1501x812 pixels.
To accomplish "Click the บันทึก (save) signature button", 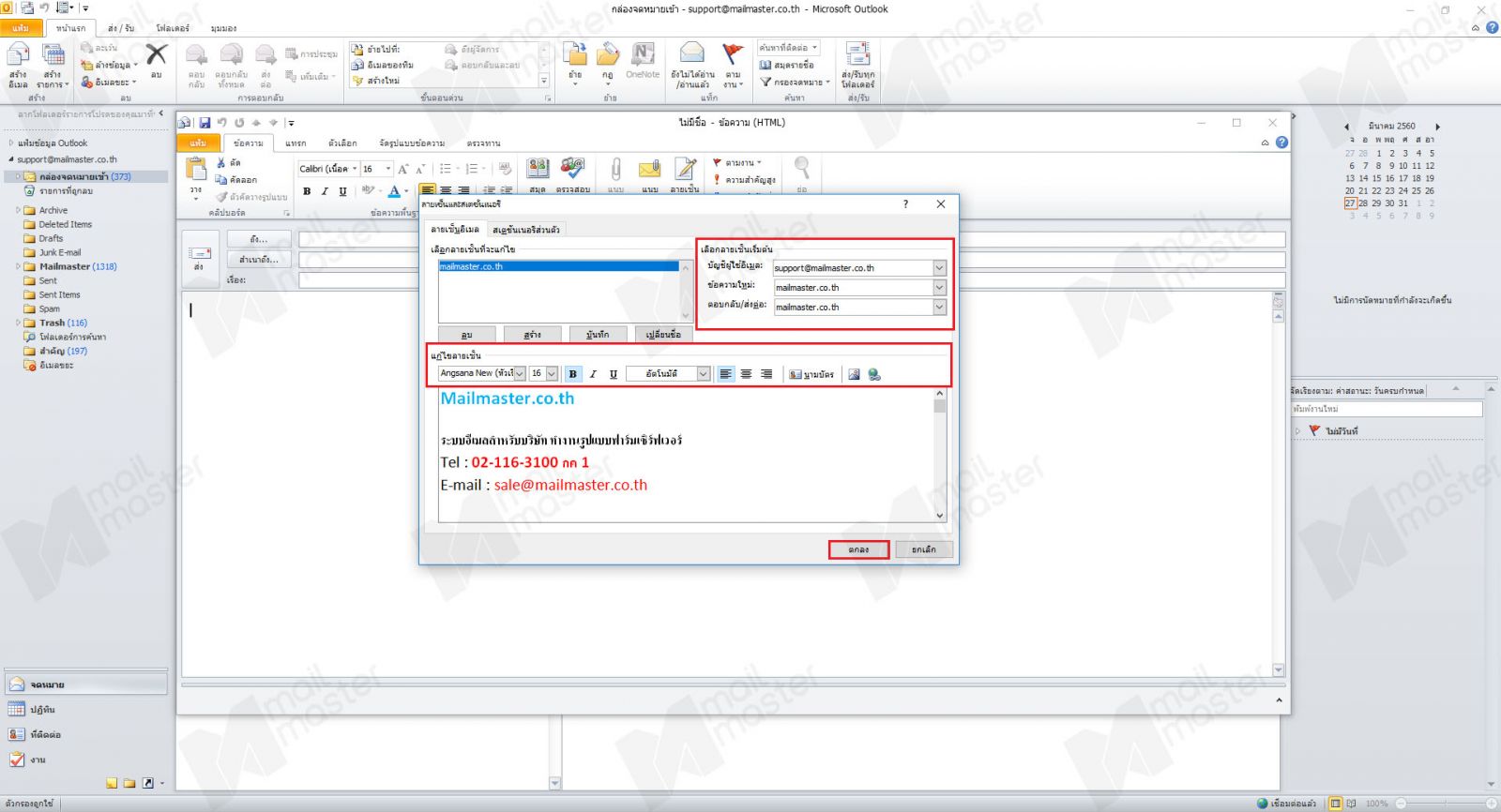I will (x=598, y=335).
